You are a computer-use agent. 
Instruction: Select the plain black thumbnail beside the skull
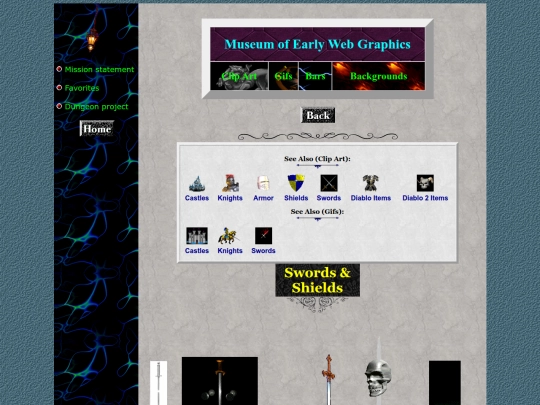(445, 383)
